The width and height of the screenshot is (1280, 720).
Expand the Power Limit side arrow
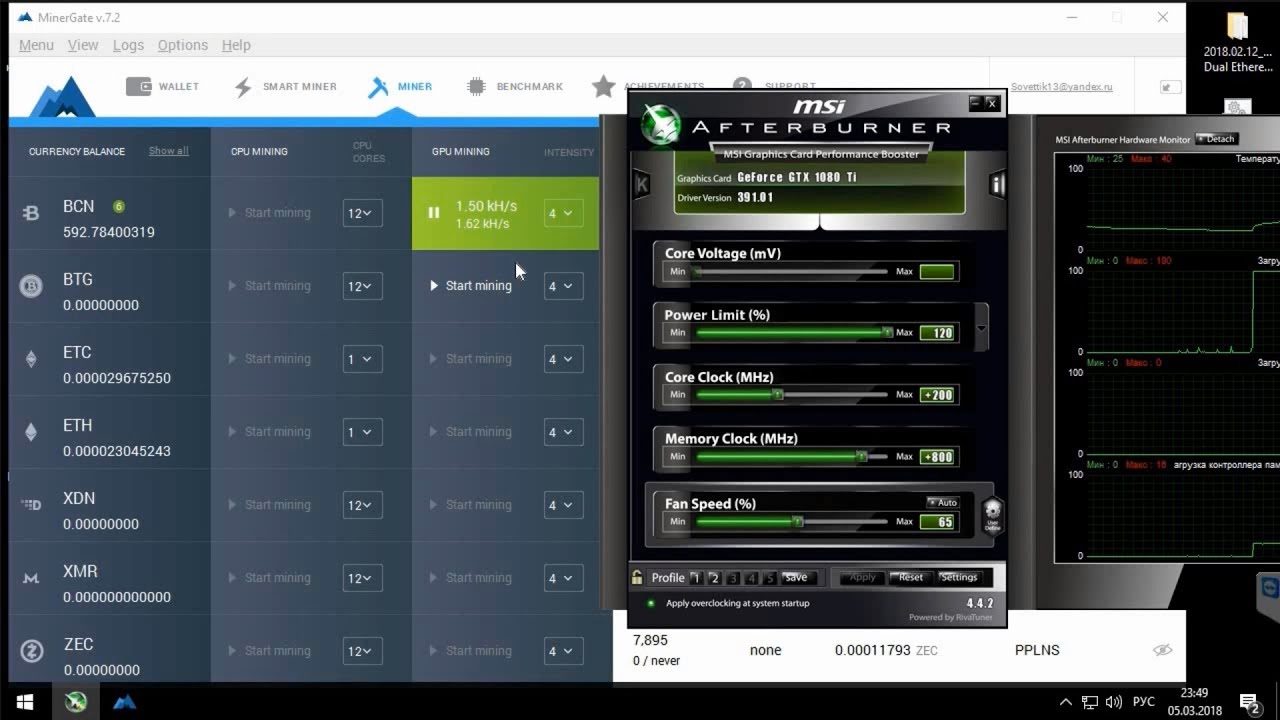(x=981, y=328)
